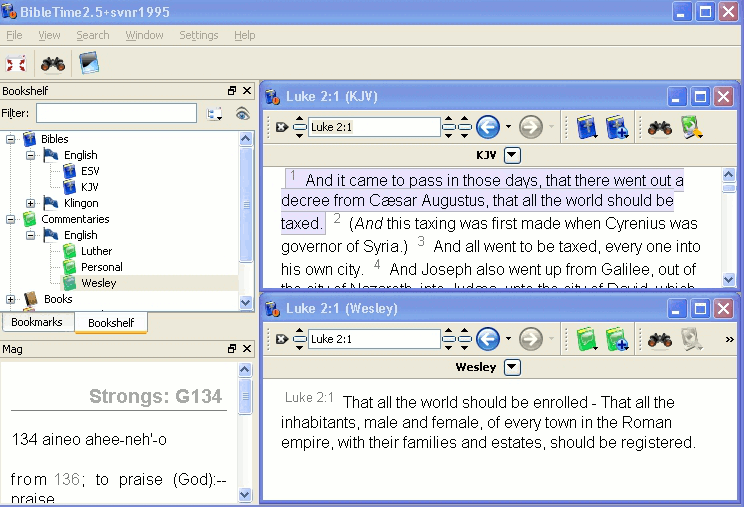Click the Bookshelf Filter text field
The image size is (744, 507).
click(116, 114)
